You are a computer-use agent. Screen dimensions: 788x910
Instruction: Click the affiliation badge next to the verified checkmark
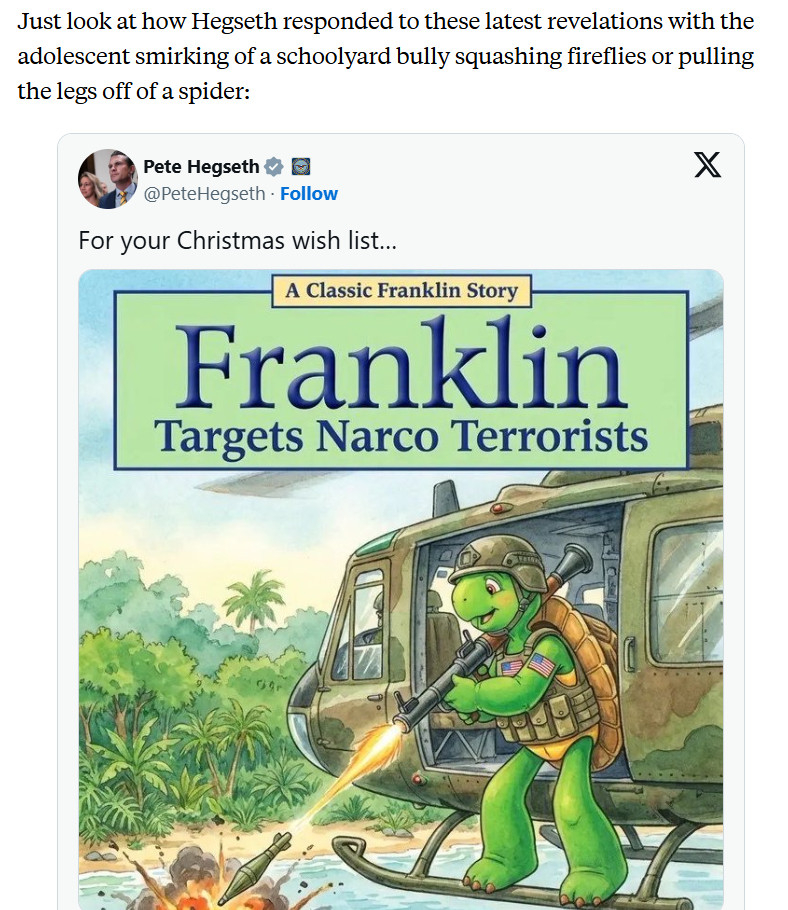point(300,167)
